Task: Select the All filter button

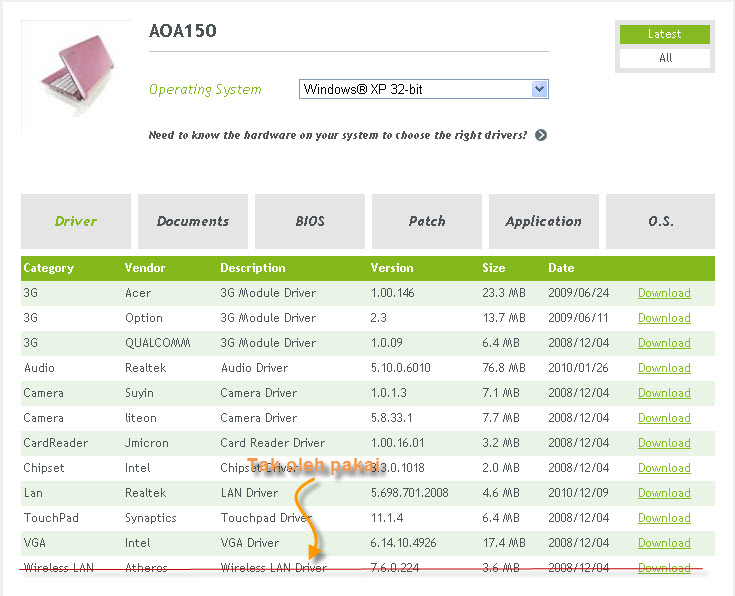Action: (665, 58)
